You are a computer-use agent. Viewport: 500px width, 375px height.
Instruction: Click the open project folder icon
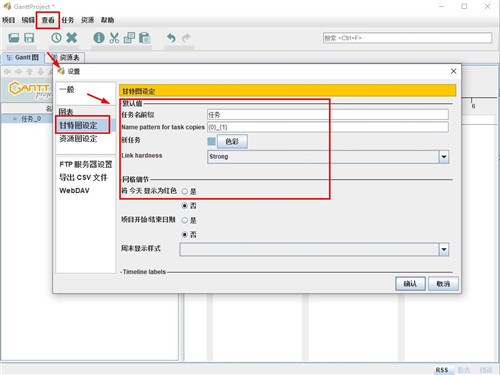14,38
